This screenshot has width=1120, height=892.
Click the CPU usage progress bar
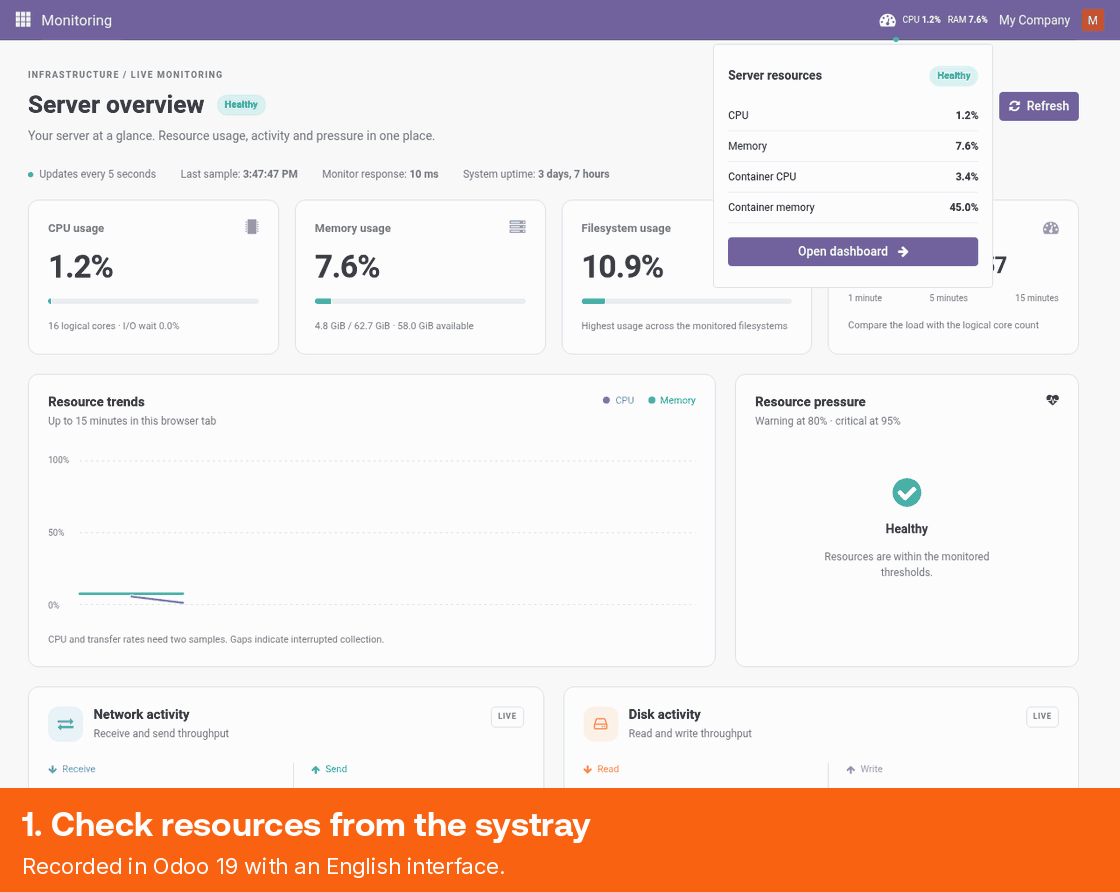(x=153, y=301)
